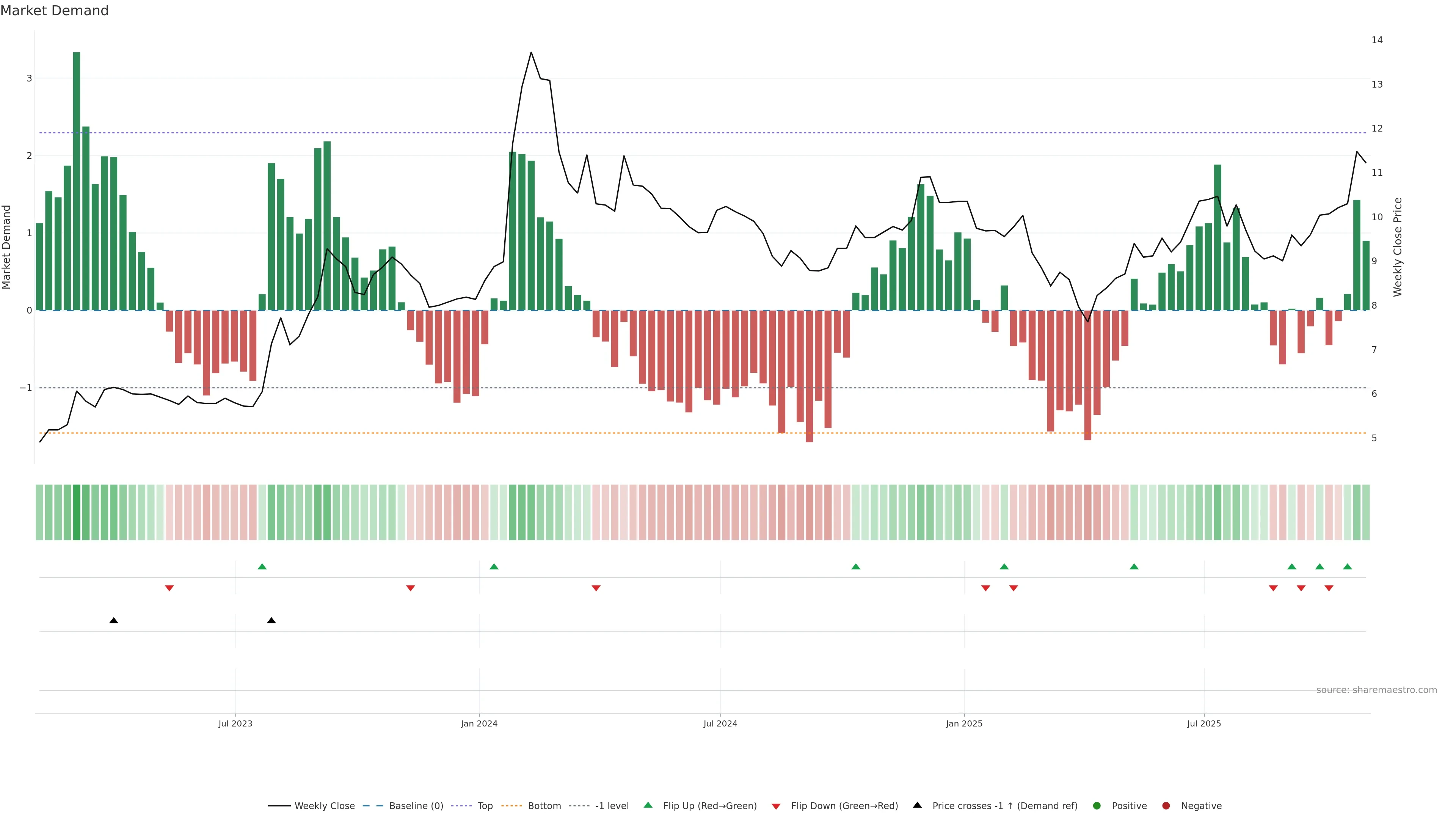Toggle the -1 level legend entry
The width and height of the screenshot is (1456, 819).
click(x=612, y=805)
